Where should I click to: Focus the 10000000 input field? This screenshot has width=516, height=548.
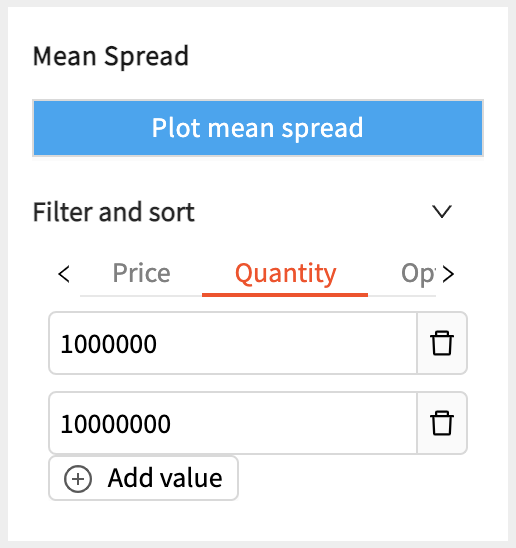[233, 423]
